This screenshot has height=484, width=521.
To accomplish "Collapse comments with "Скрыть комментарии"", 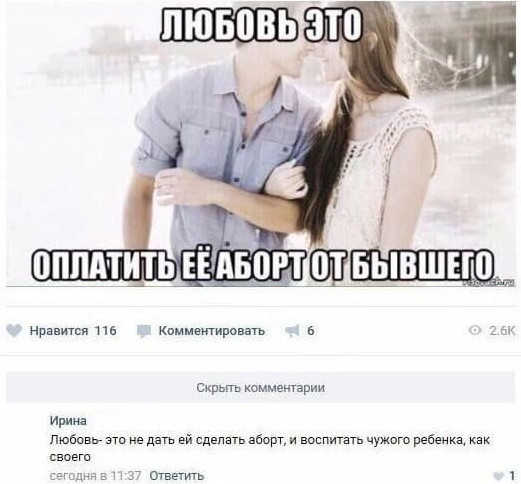I will (260, 388).
